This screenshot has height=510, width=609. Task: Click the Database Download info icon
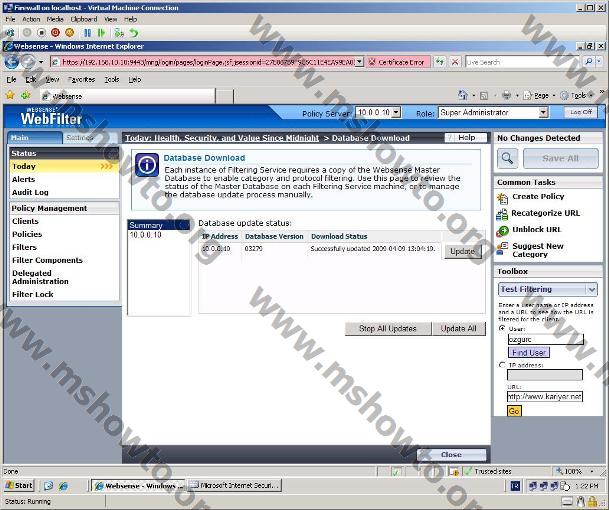point(147,165)
